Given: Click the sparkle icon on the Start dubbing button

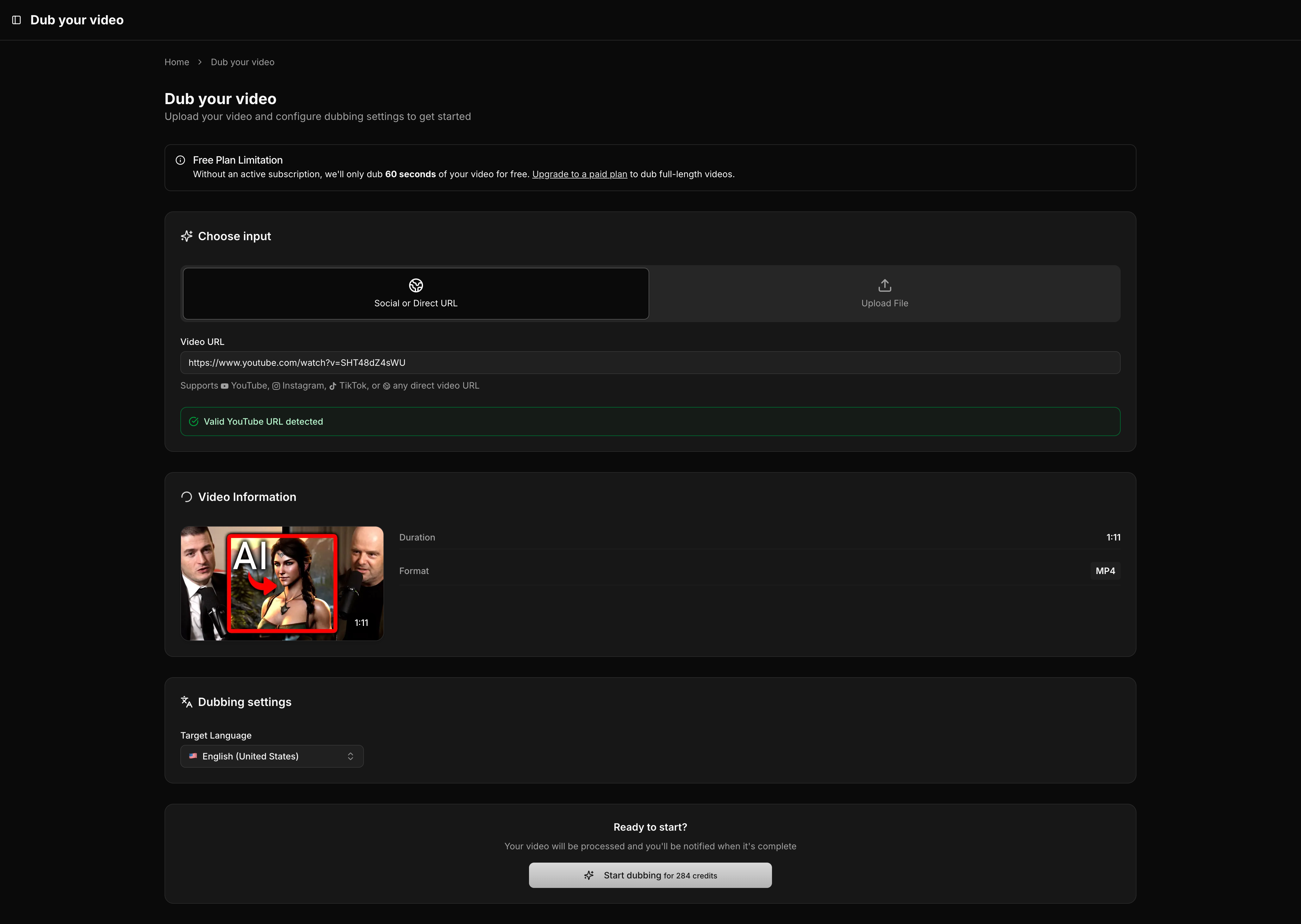Looking at the screenshot, I should [x=589, y=875].
